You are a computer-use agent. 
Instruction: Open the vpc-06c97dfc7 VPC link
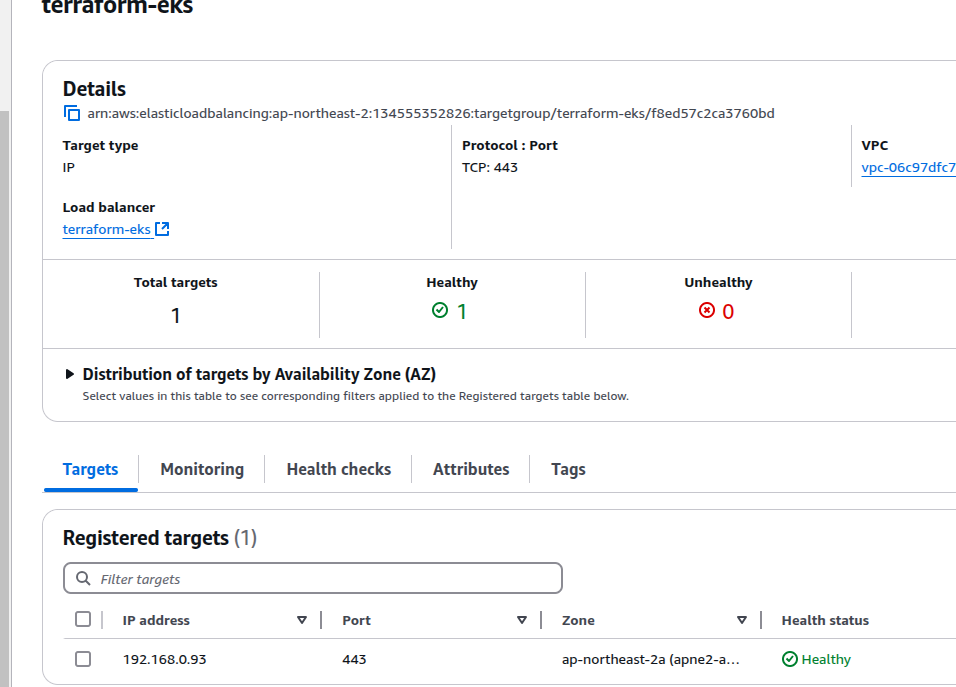coord(907,168)
